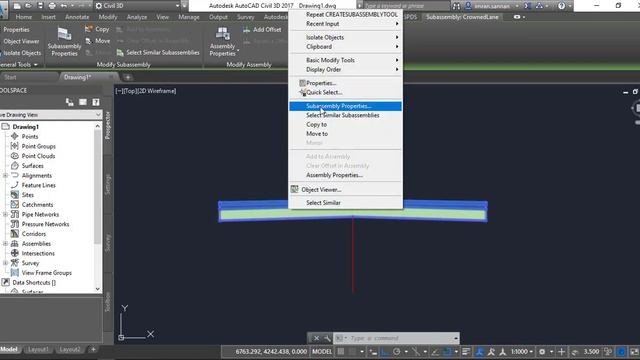Switch to the Drawing1 document tab
Image resolution: width=640 pixels, height=360 pixels.
coord(78,77)
